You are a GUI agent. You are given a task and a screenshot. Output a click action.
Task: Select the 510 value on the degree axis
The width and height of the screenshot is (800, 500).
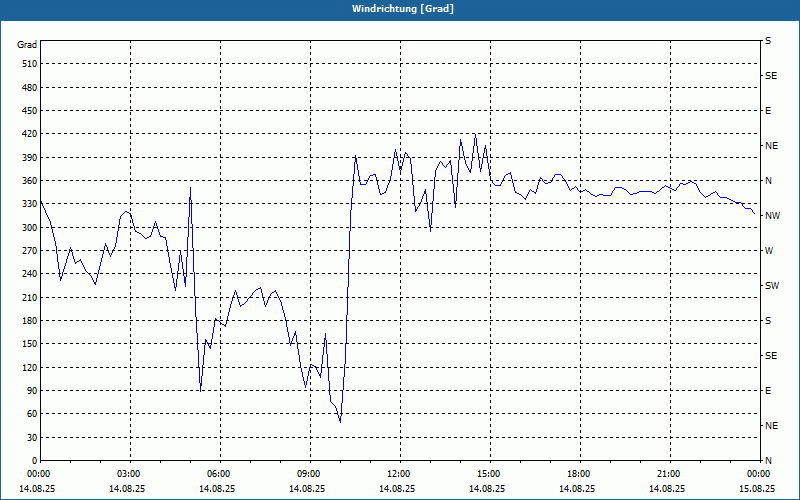[x=30, y=64]
